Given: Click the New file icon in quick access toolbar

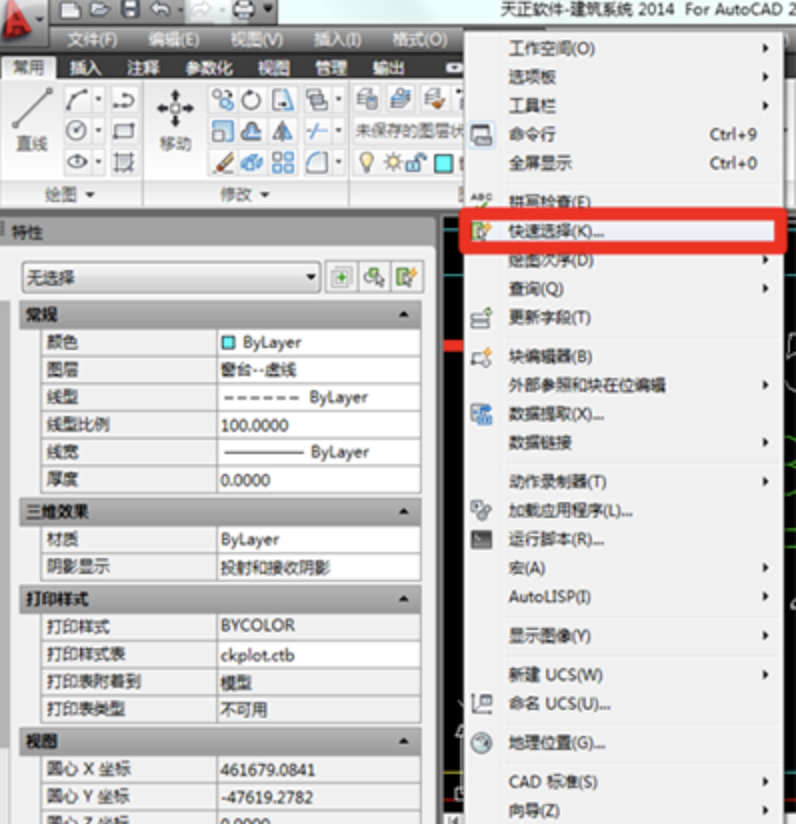Looking at the screenshot, I should pyautogui.click(x=70, y=9).
